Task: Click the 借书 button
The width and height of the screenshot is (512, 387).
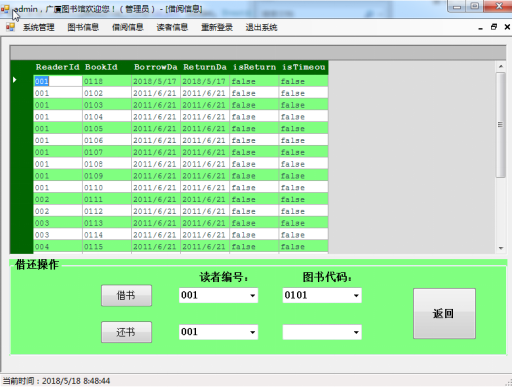Action: (x=126, y=295)
